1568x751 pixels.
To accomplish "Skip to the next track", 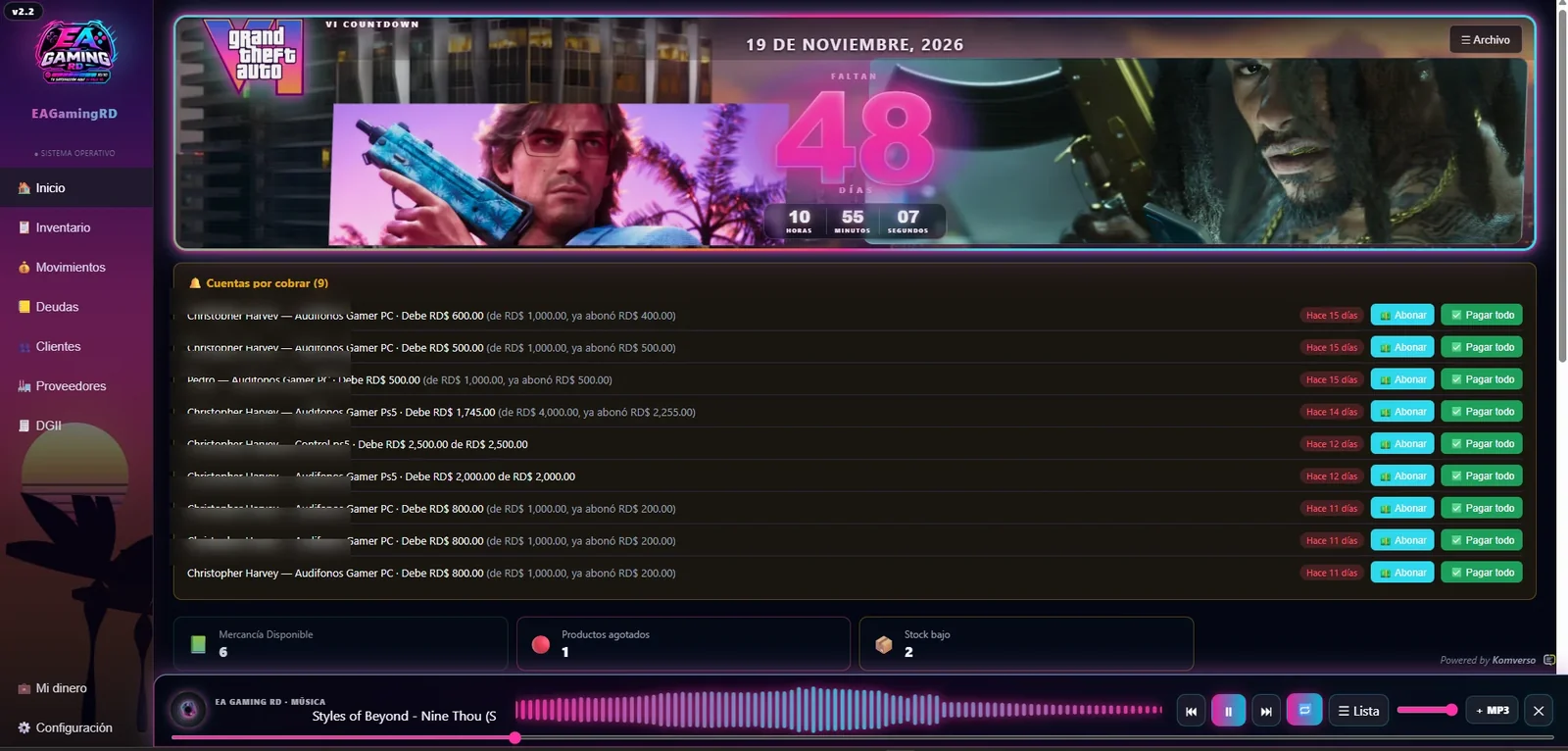I will 1266,711.
